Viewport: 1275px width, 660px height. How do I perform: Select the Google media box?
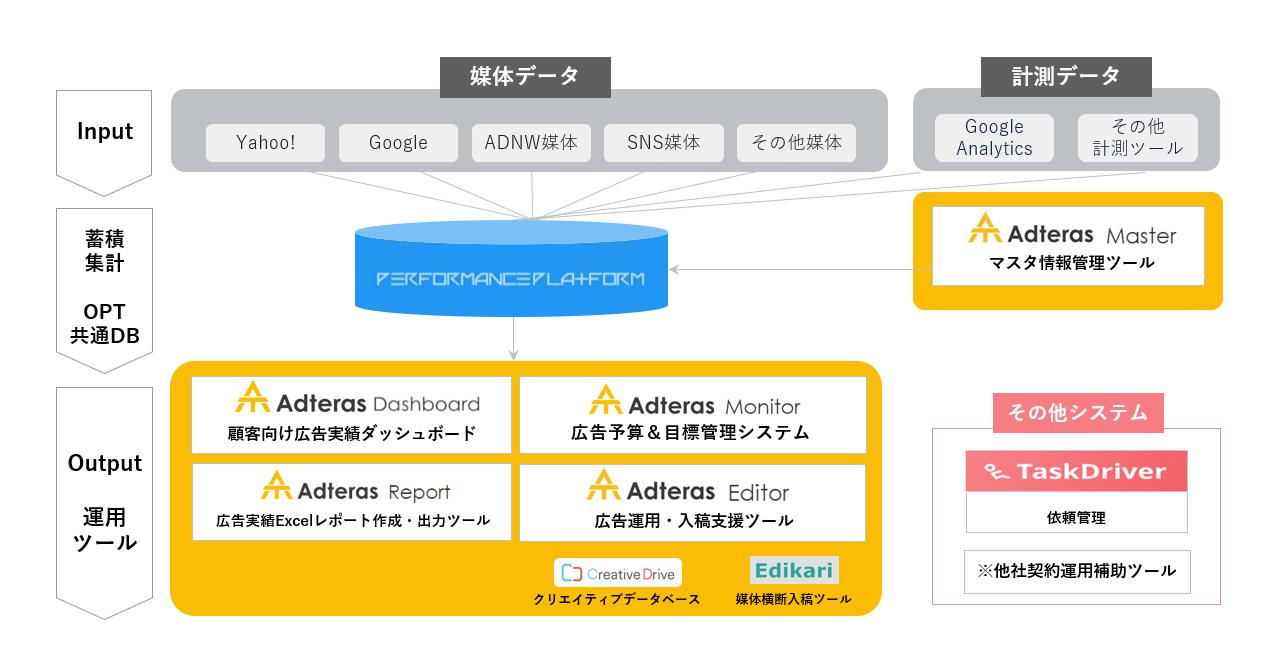tap(398, 142)
